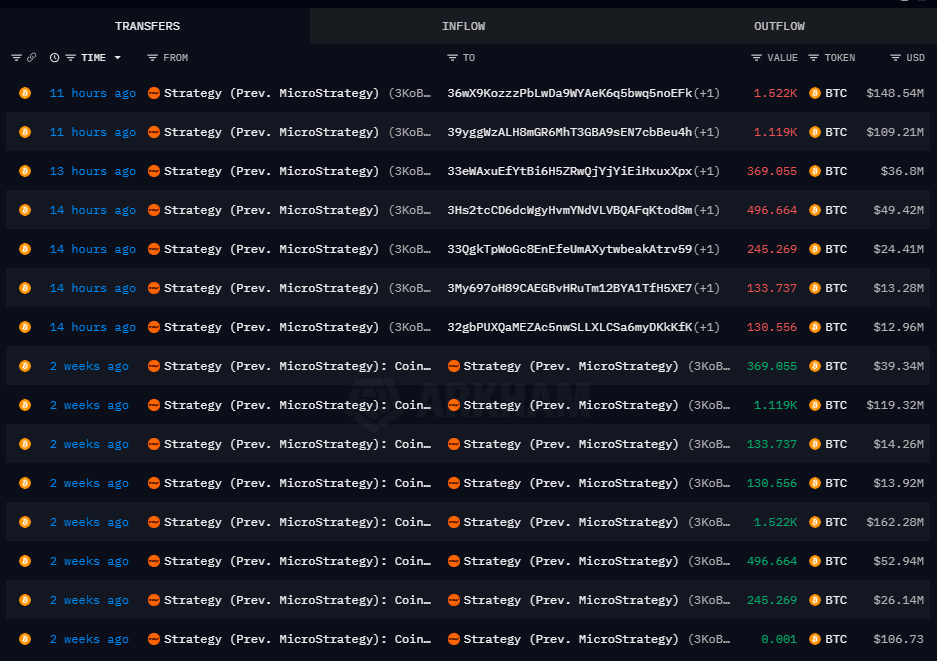Open the TO column filter

(x=452, y=57)
